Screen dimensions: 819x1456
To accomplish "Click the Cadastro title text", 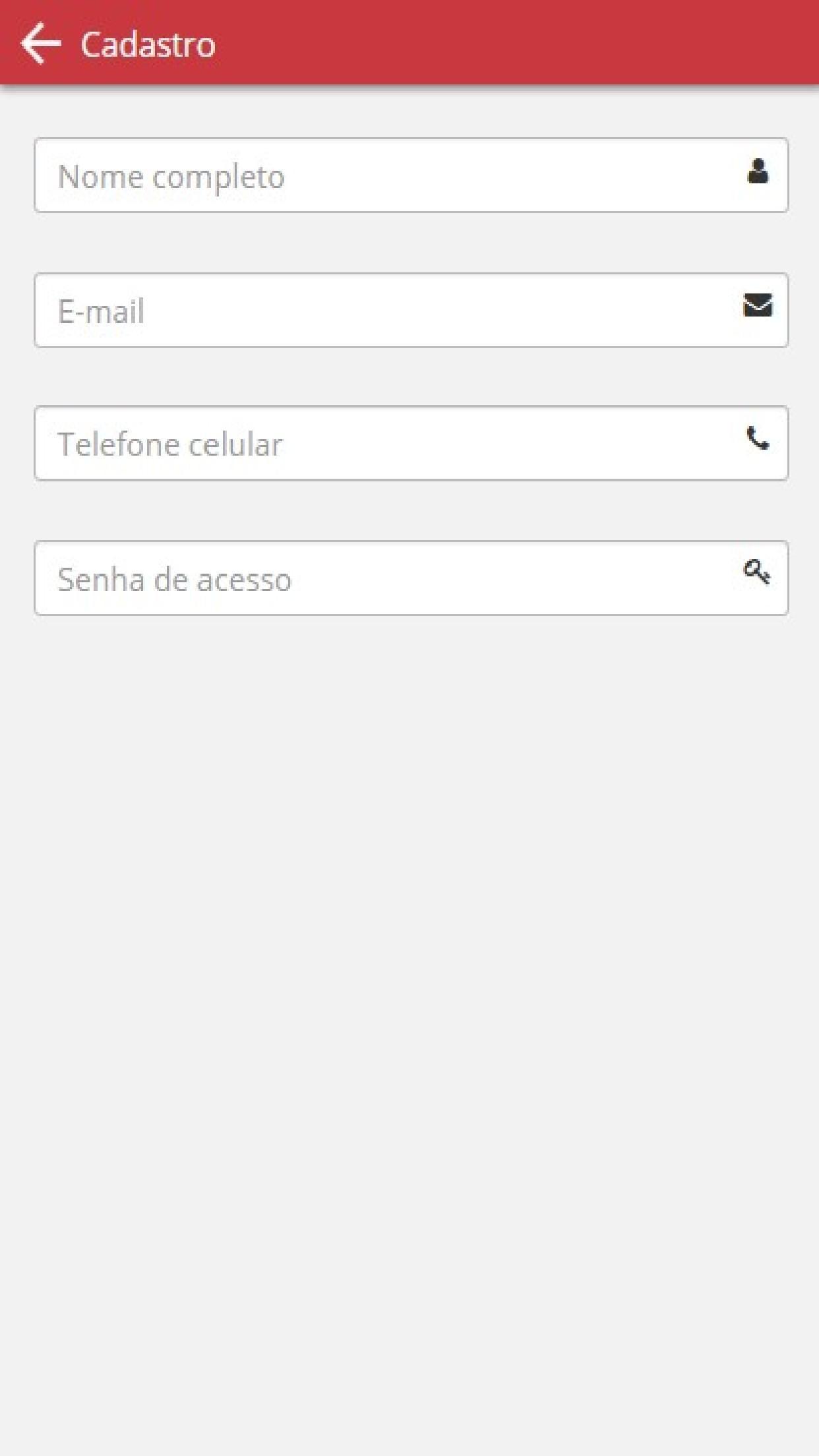I will click(148, 45).
